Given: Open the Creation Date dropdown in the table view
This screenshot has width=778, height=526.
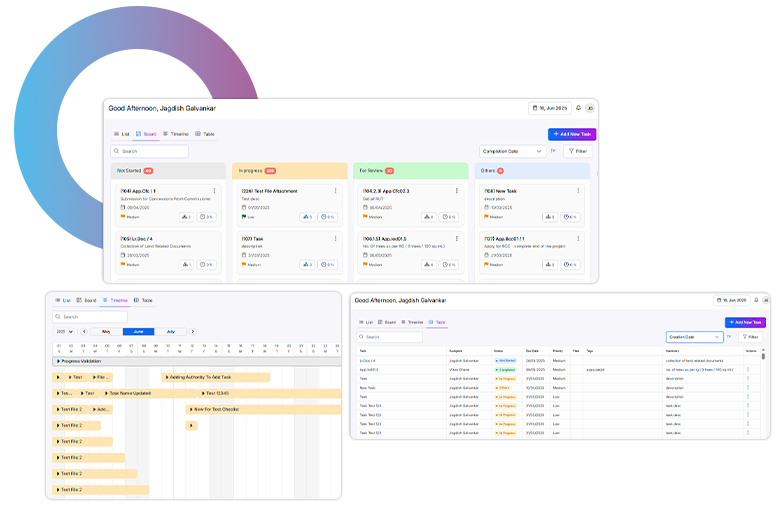Looking at the screenshot, I should click(x=694, y=338).
